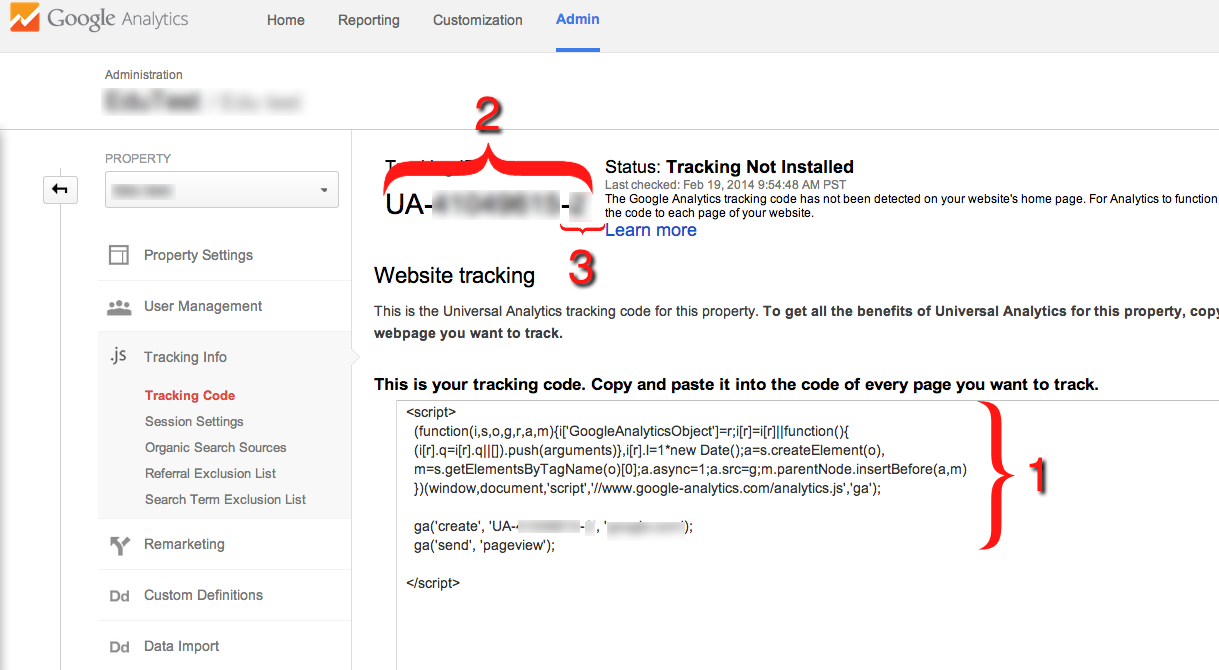This screenshot has width=1219, height=670.
Task: Switch to the Home tab
Action: pos(285,19)
